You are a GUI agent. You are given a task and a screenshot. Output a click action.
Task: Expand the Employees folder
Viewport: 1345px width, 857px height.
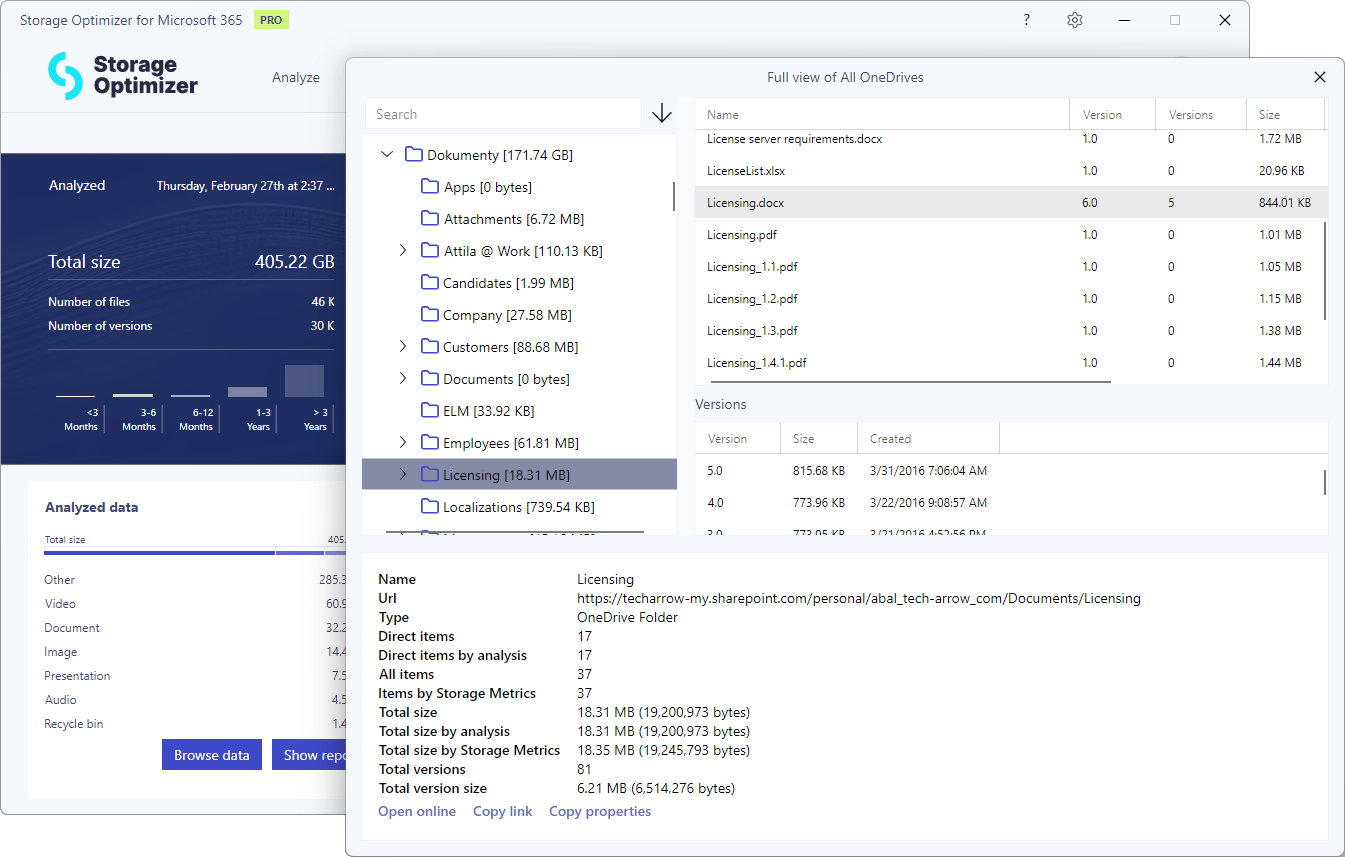pos(403,442)
